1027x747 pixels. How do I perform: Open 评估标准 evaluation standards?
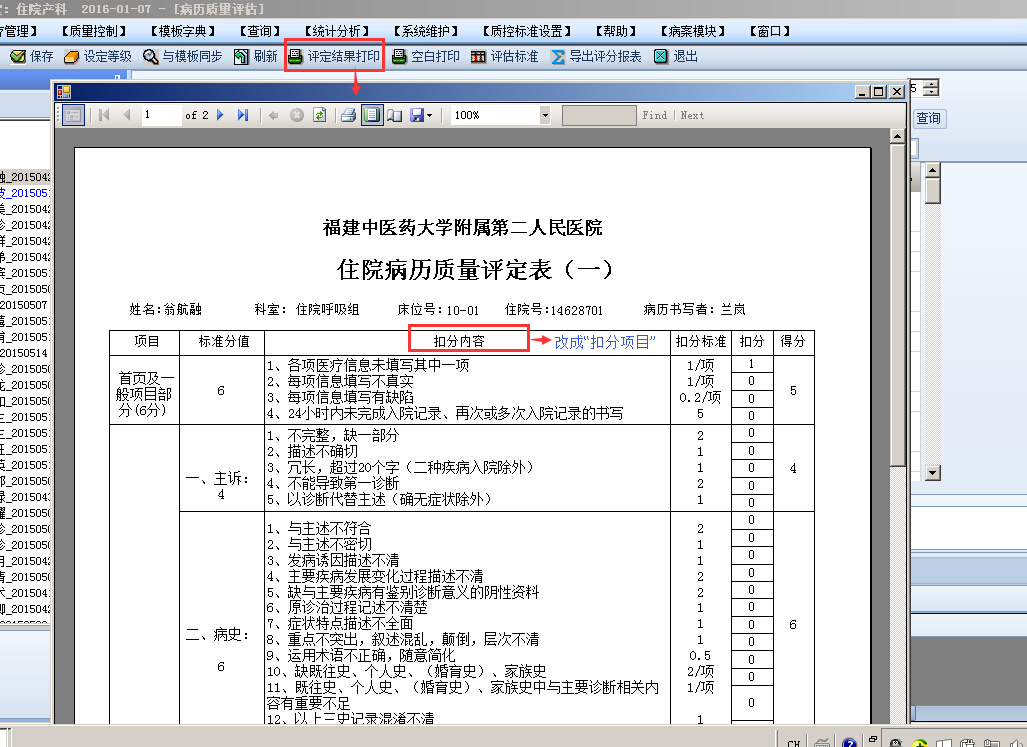click(504, 57)
